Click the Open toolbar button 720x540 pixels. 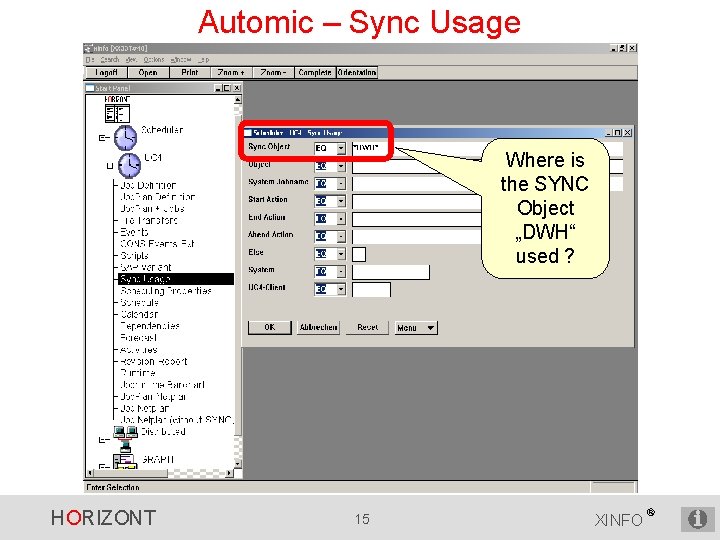(148, 73)
